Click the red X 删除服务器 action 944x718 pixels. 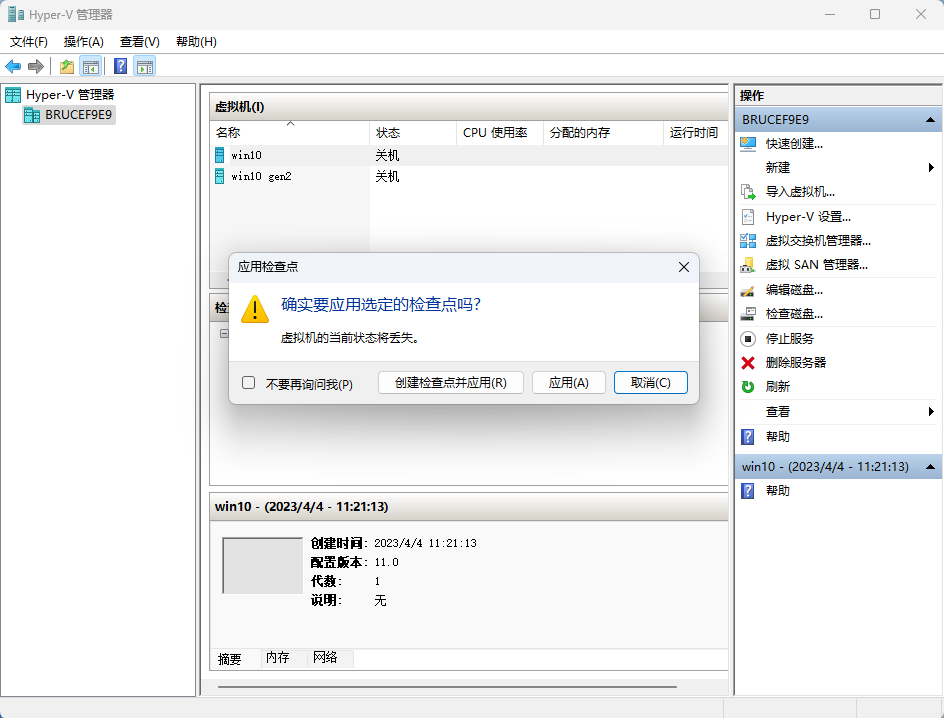point(795,362)
